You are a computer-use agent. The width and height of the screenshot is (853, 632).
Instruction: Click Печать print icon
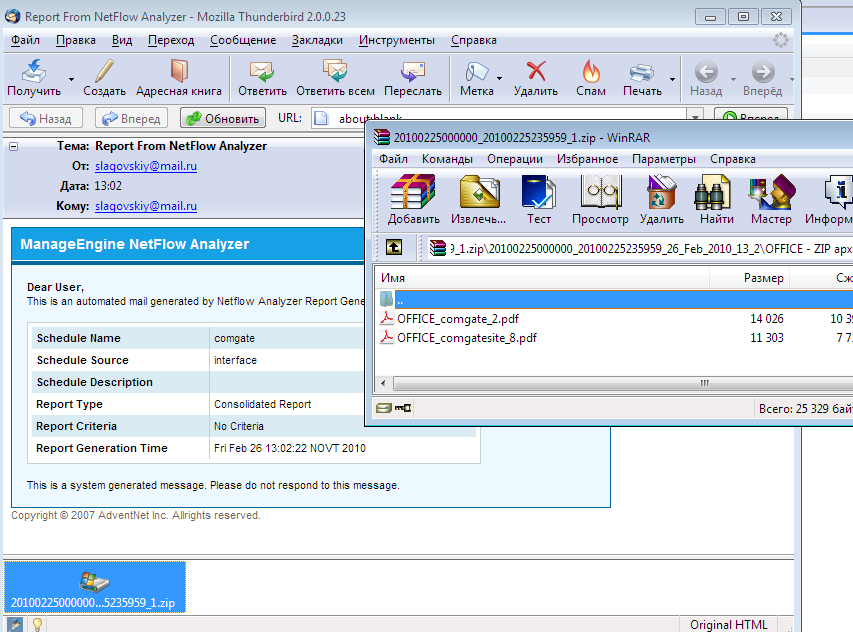click(x=642, y=78)
